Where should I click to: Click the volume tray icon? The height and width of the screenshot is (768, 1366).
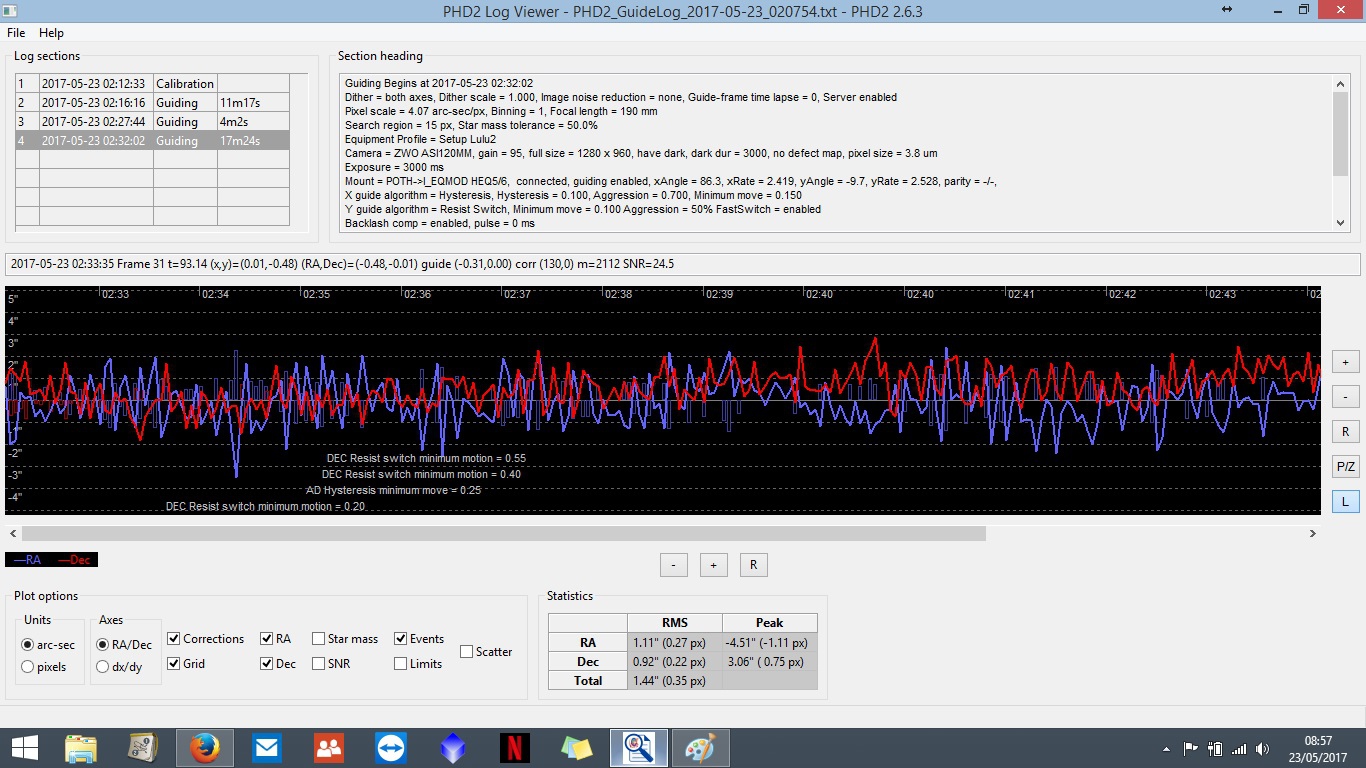pos(1264,748)
